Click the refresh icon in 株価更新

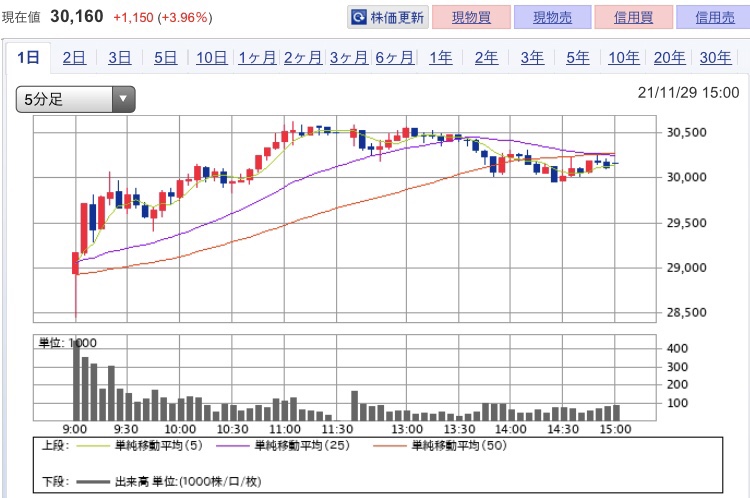359,18
